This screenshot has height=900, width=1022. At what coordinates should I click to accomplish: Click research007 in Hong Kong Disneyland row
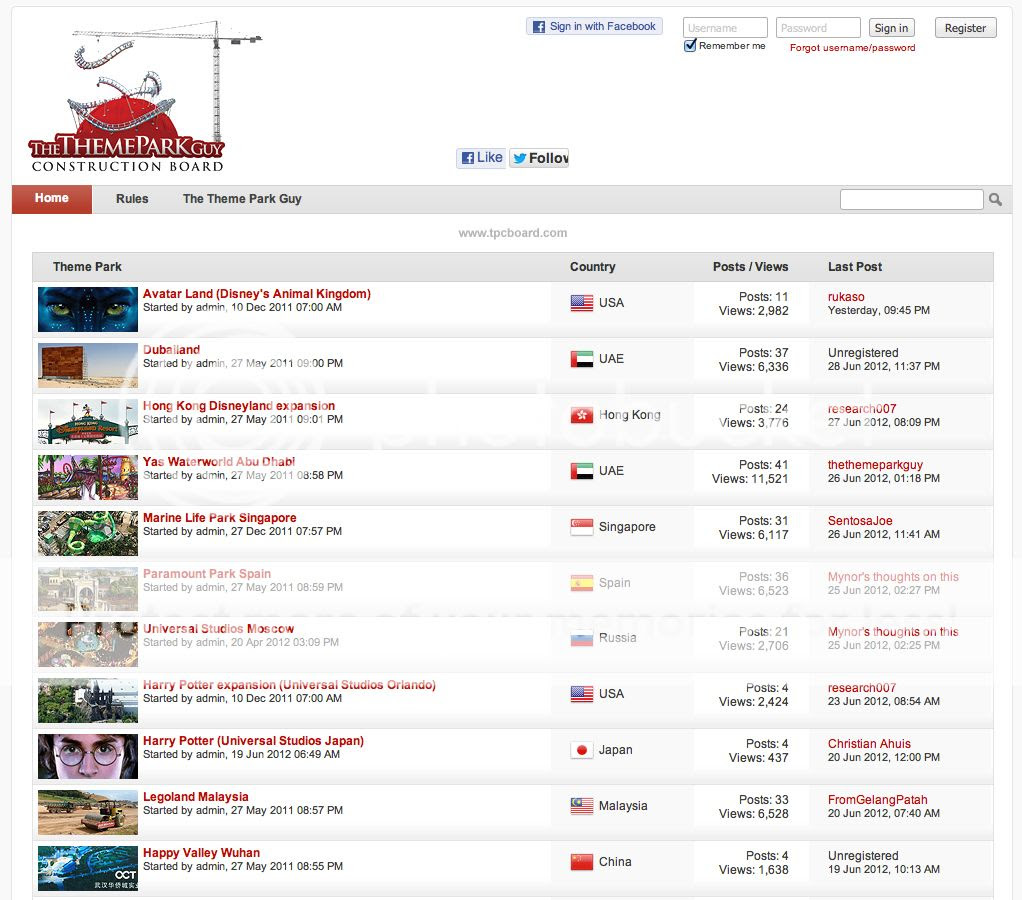tap(862, 409)
